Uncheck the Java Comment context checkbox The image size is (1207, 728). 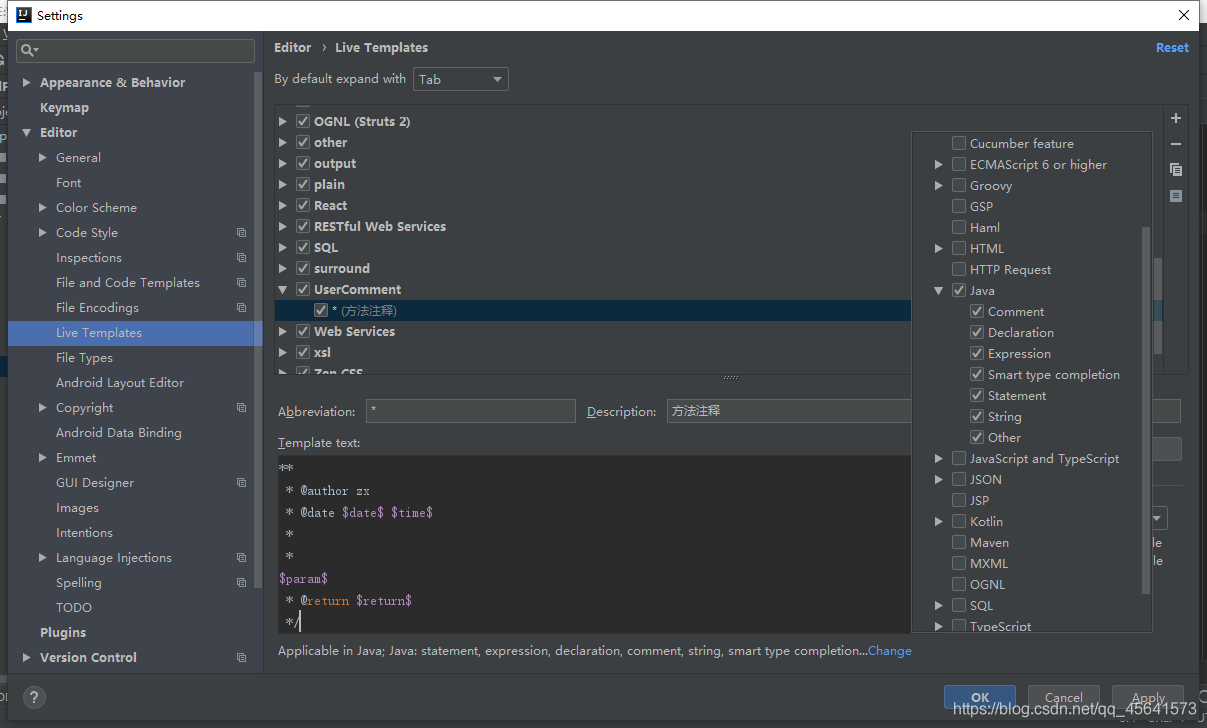977,312
